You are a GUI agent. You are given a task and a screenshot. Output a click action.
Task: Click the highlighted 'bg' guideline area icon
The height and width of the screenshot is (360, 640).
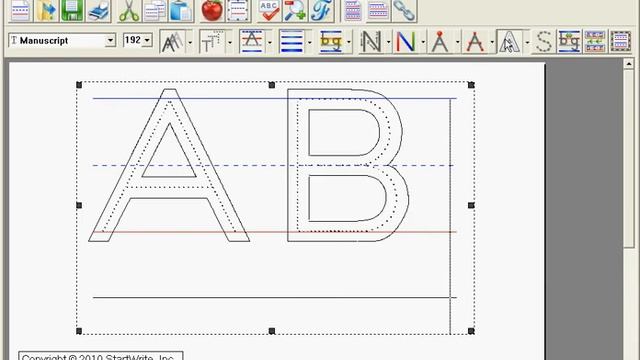point(331,41)
